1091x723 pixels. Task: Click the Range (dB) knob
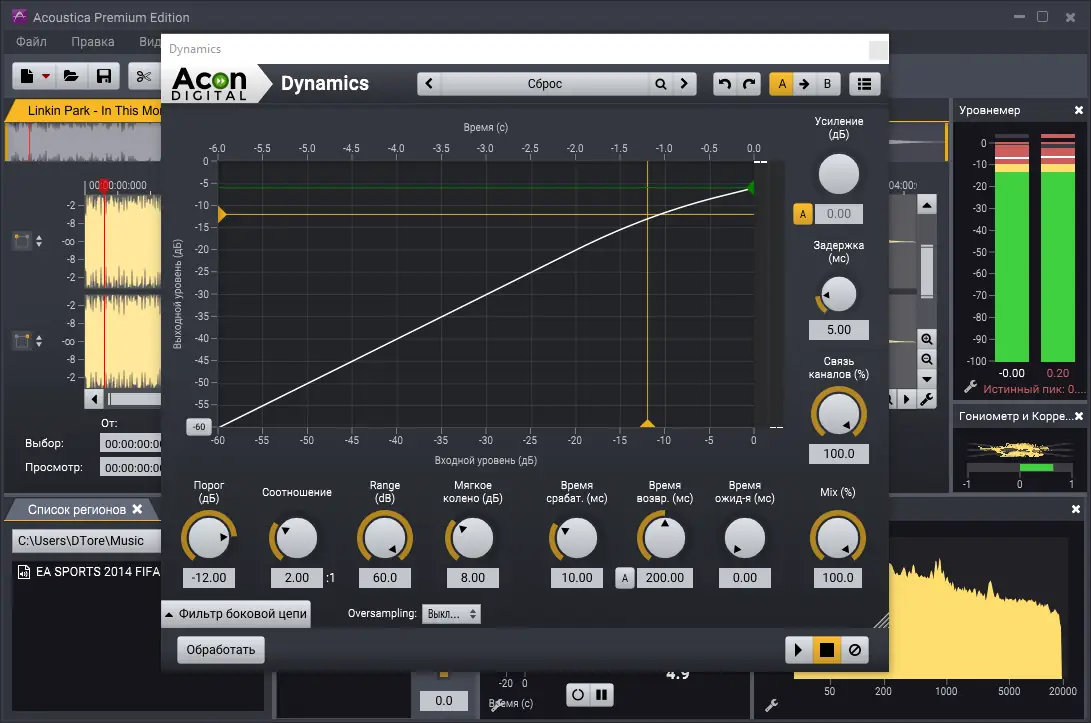coord(385,538)
